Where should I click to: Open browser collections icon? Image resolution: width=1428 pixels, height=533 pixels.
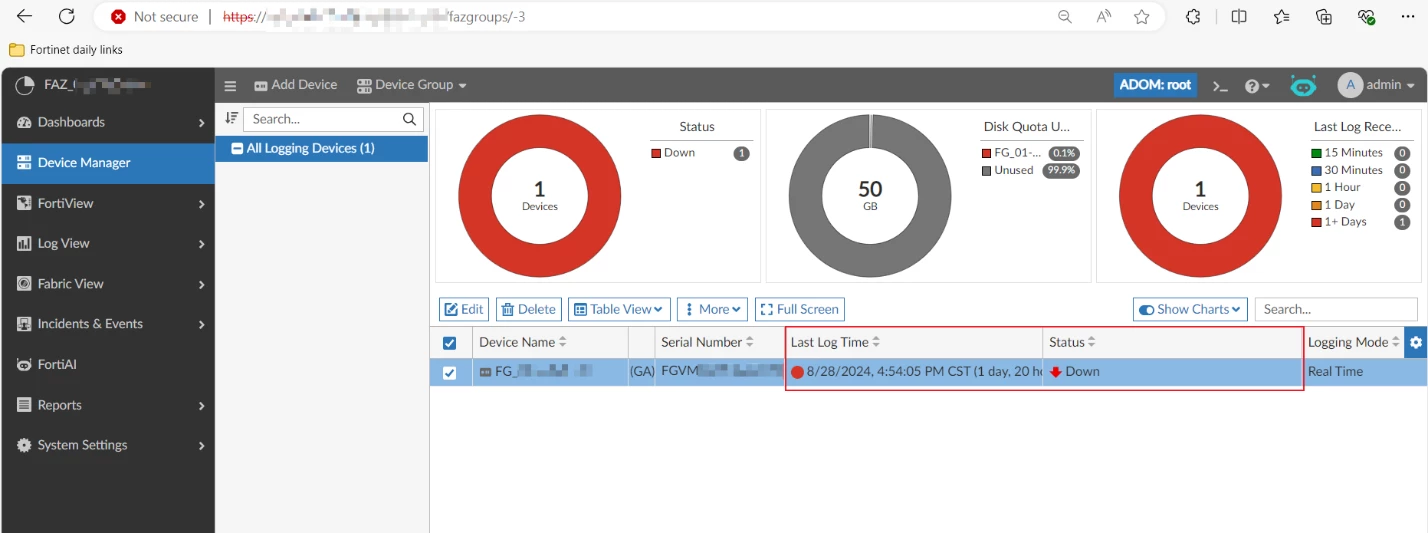pyautogui.click(x=1324, y=17)
